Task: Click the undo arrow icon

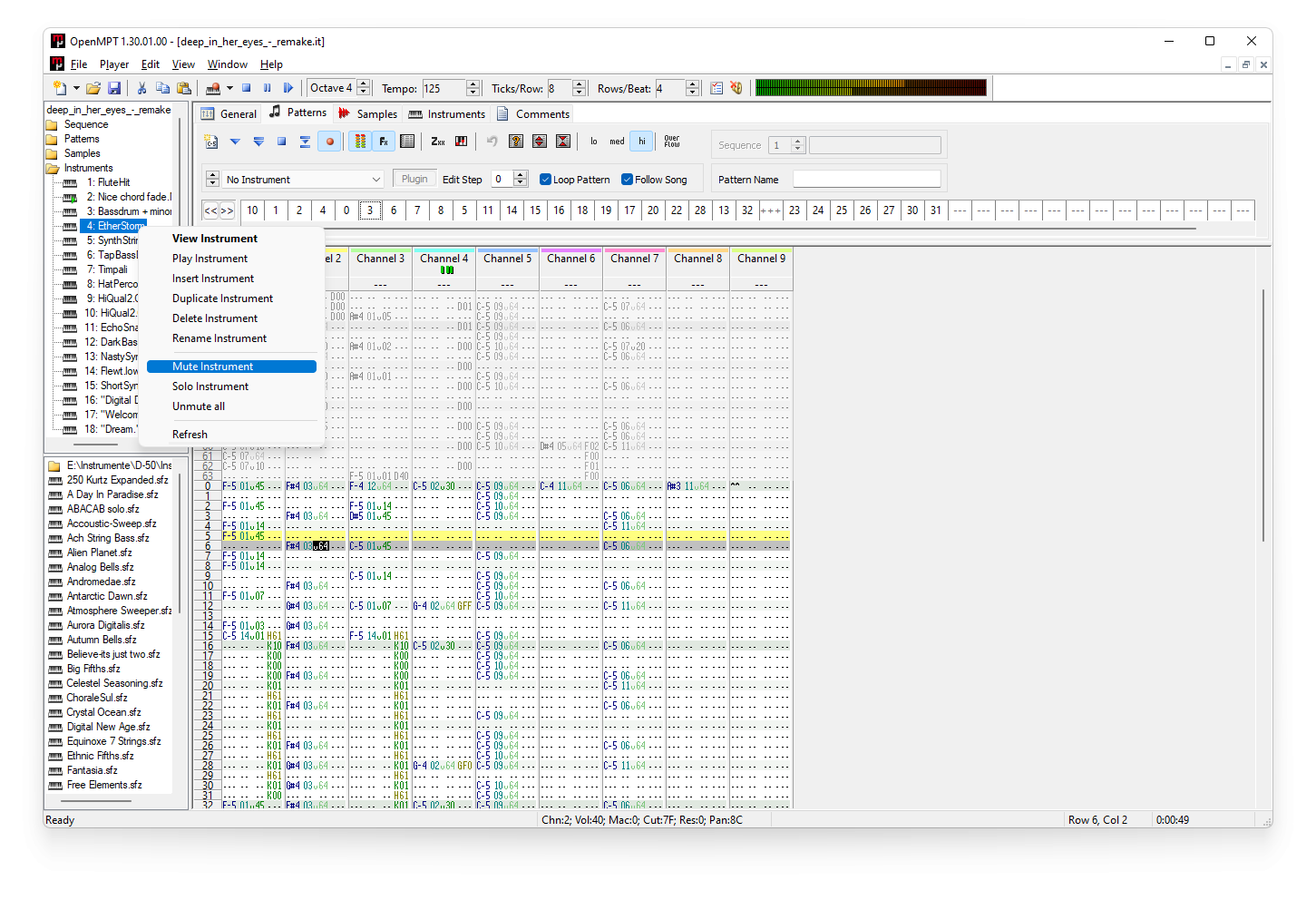Action: tap(492, 142)
